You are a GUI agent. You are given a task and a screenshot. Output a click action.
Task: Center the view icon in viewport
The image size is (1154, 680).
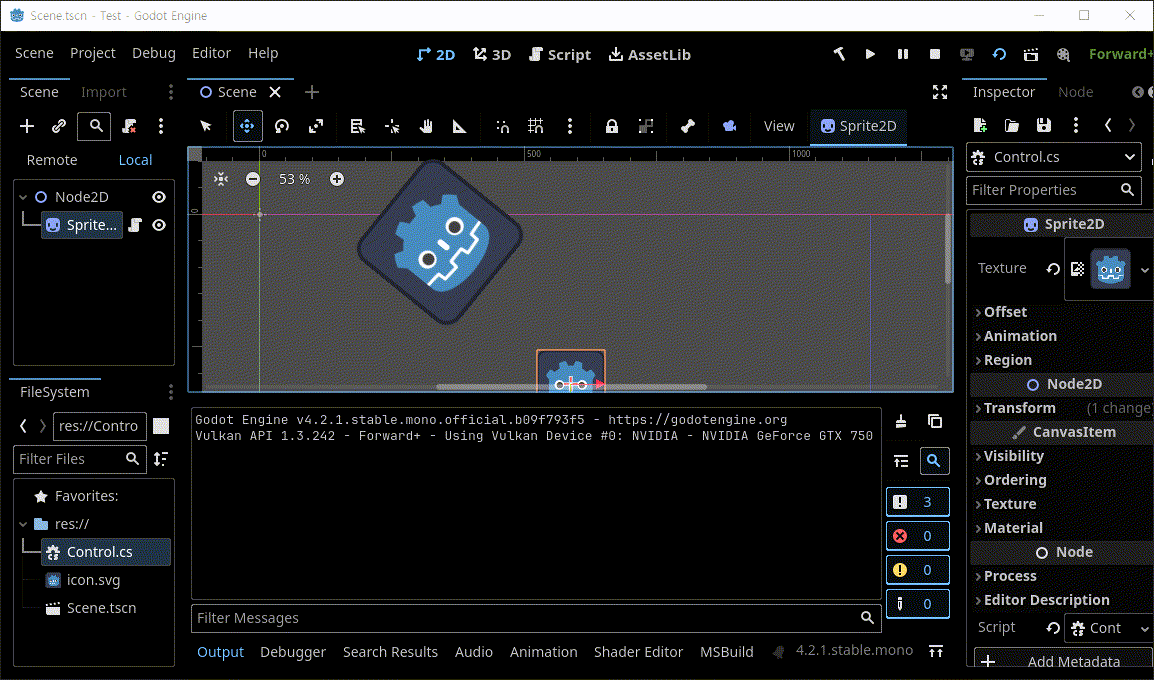[x=221, y=179]
